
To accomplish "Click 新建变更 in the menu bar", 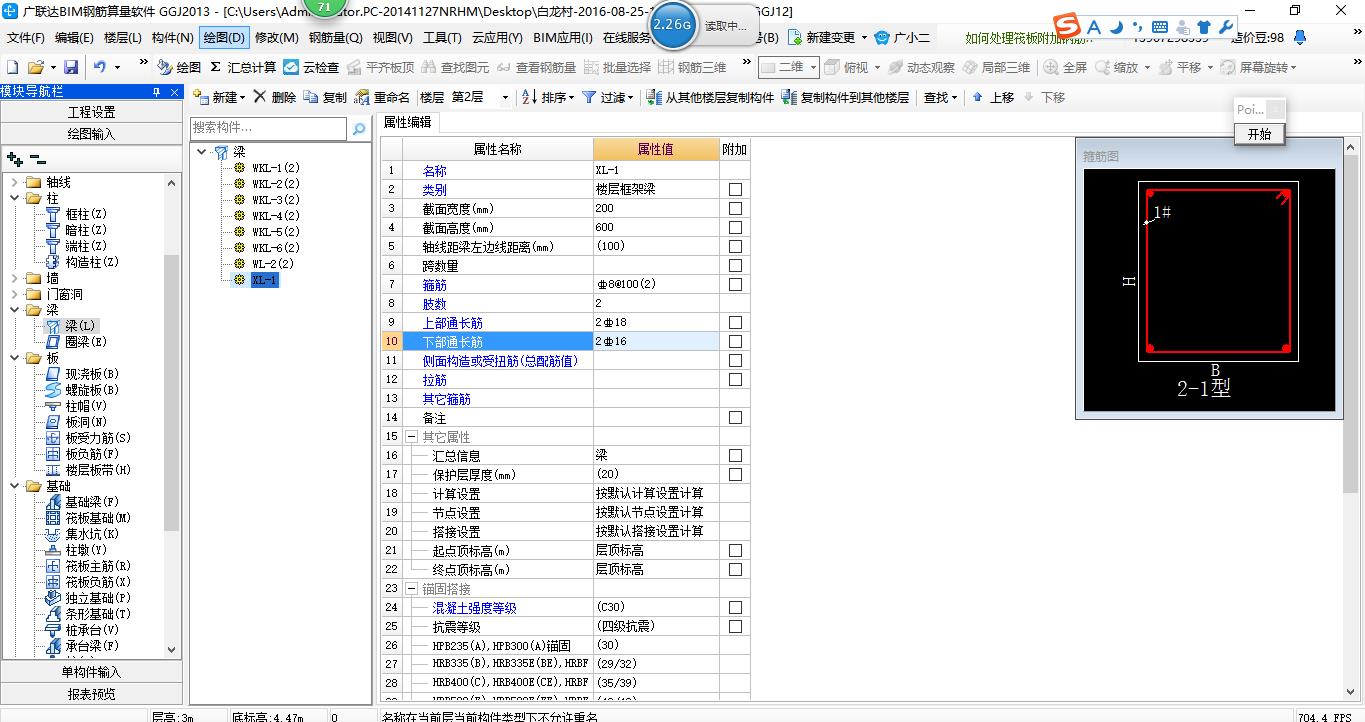I will pos(821,37).
